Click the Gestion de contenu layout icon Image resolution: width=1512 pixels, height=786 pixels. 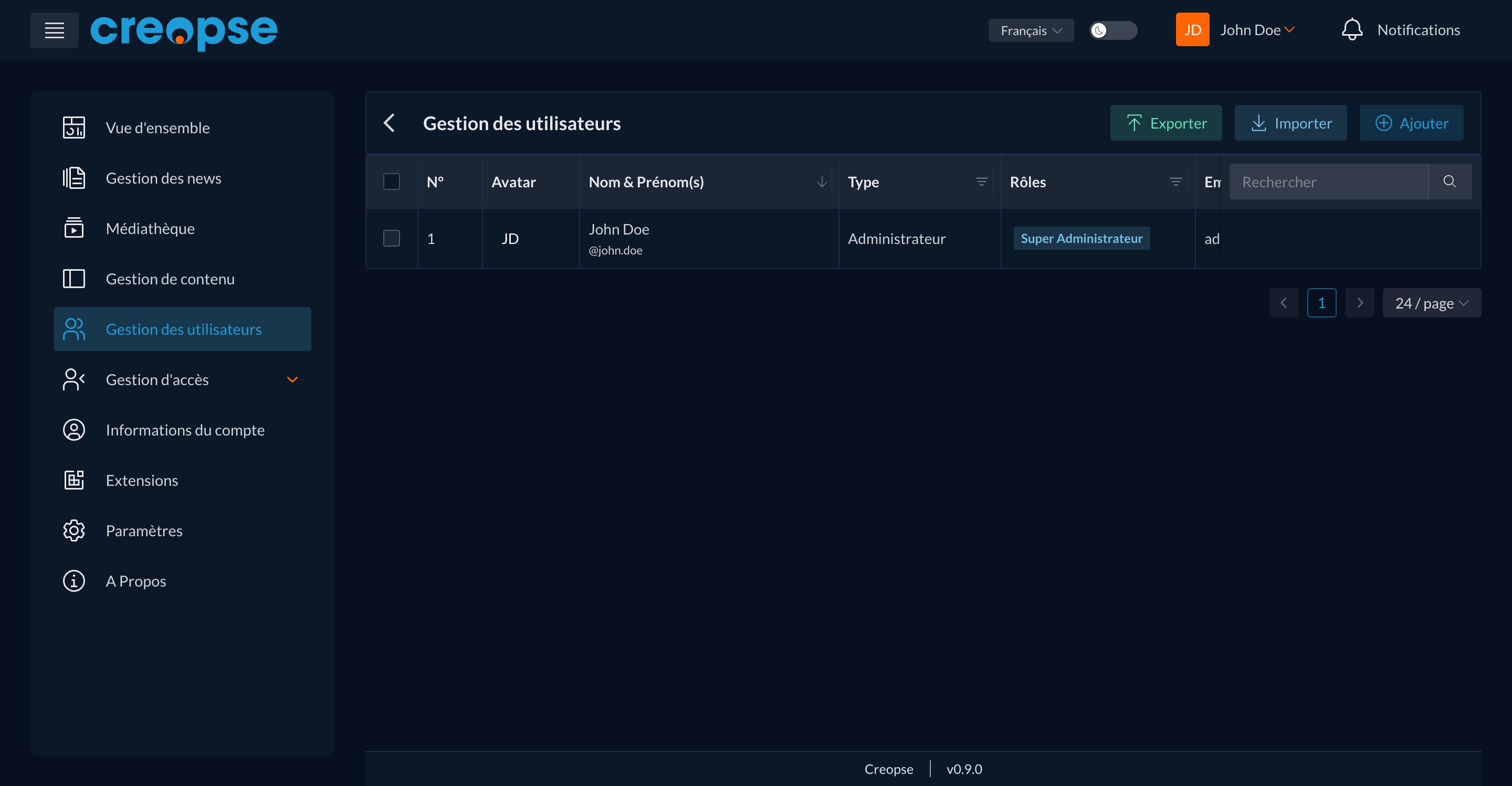74,279
